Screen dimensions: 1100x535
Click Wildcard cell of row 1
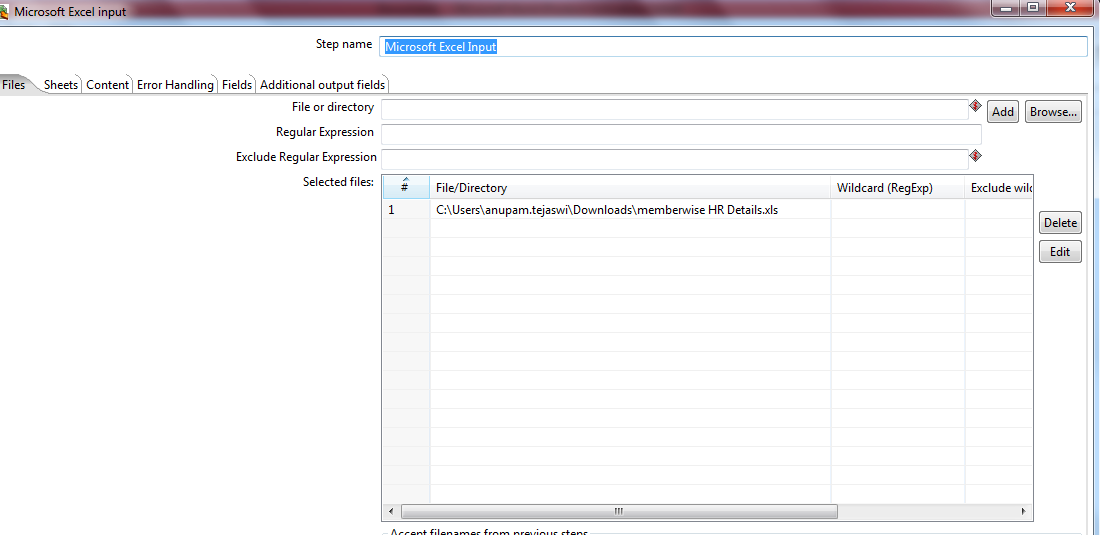pos(898,210)
